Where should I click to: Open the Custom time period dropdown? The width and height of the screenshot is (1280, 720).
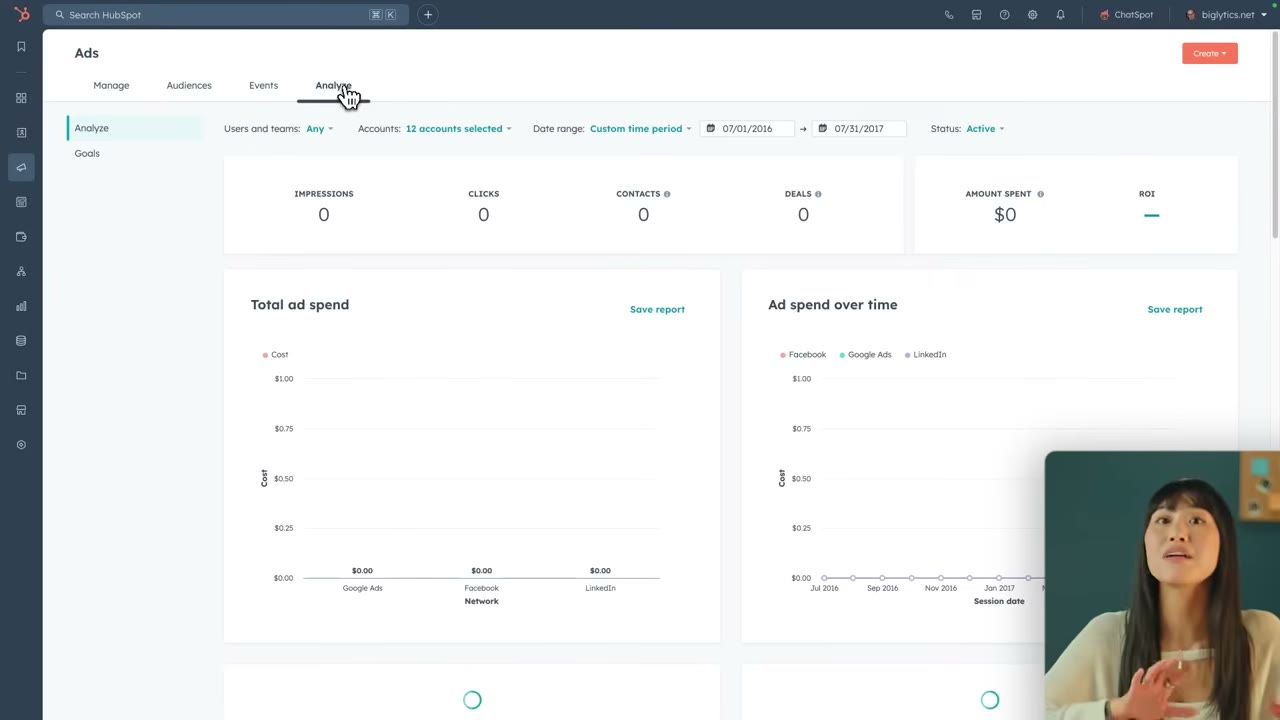[x=640, y=128]
